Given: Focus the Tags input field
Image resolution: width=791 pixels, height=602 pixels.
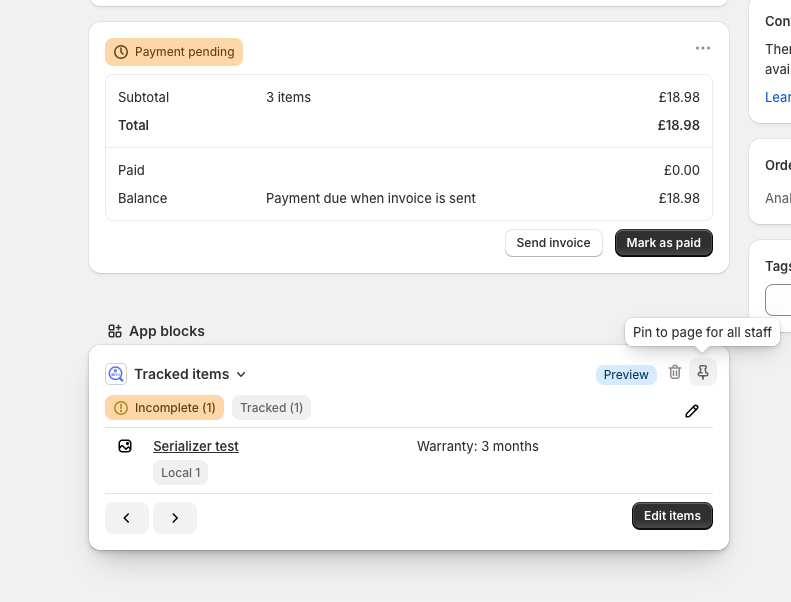Looking at the screenshot, I should 778,300.
